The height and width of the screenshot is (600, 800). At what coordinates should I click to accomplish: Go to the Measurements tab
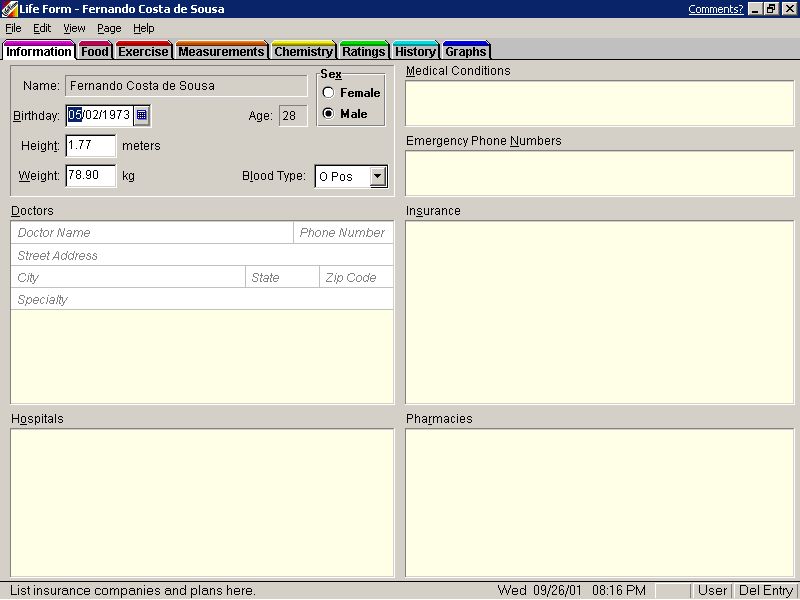tap(221, 51)
